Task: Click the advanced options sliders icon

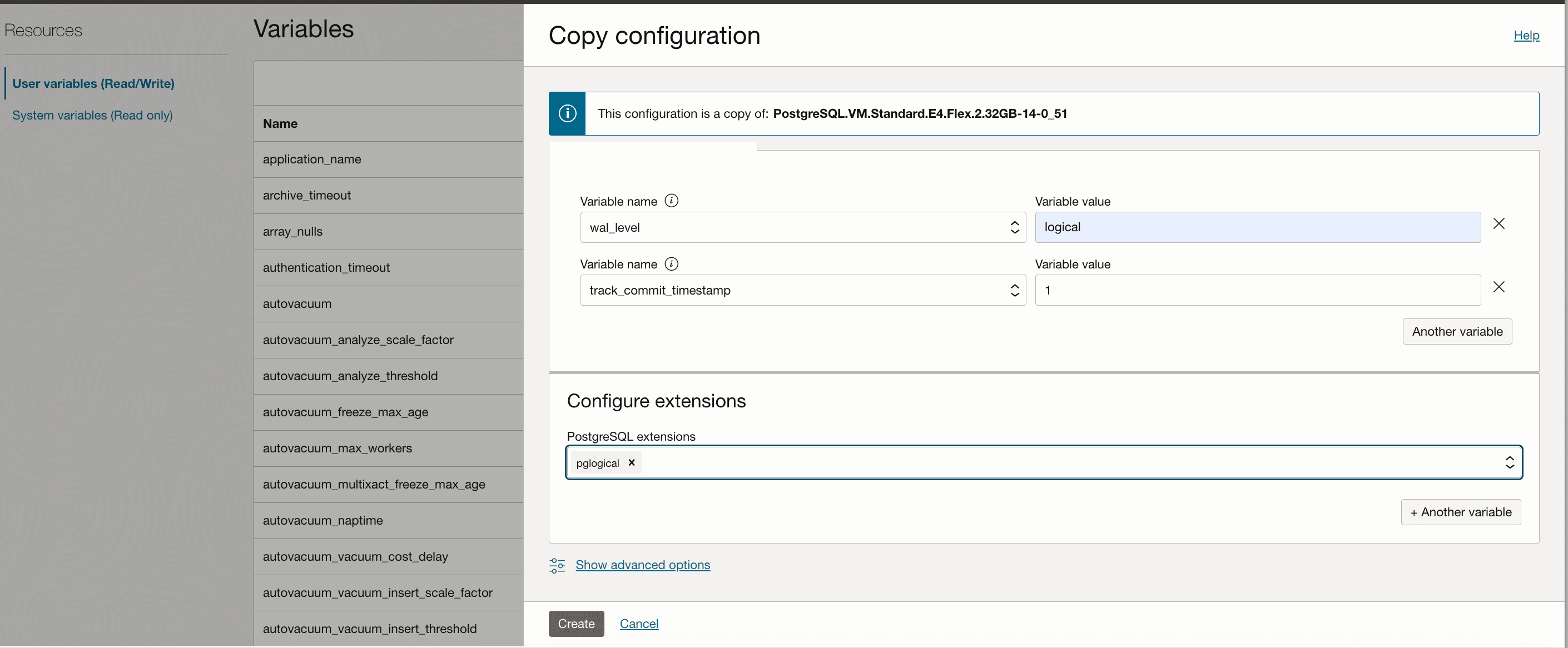Action: point(557,565)
